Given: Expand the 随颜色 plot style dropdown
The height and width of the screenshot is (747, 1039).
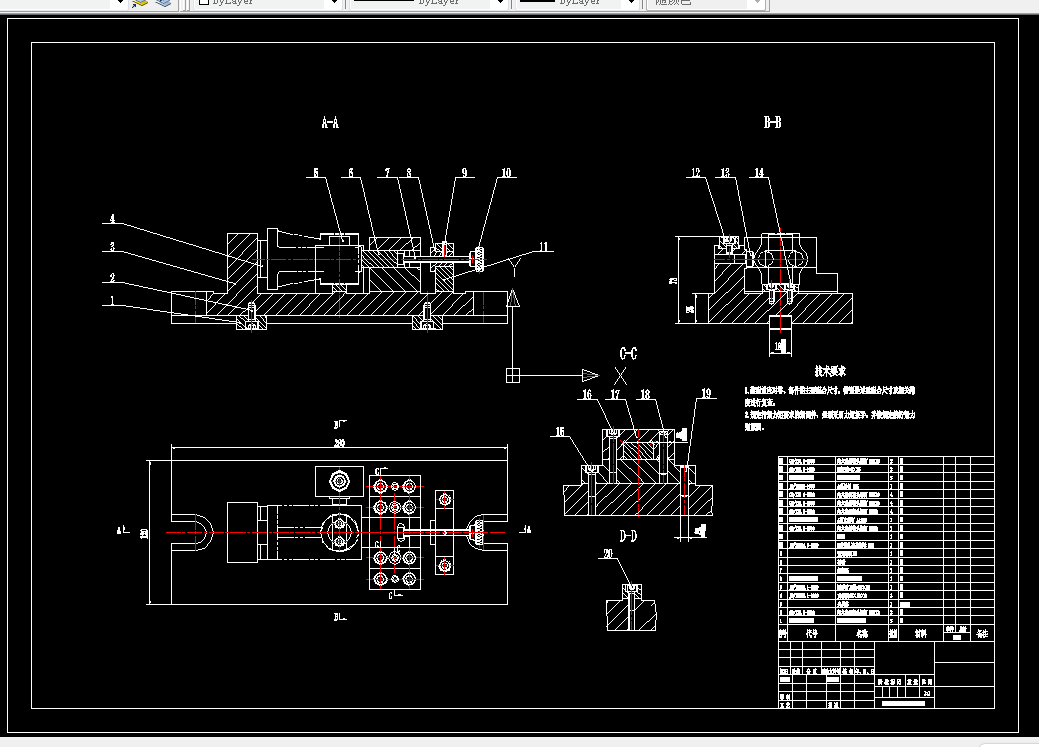Looking at the screenshot, I should 758,3.
